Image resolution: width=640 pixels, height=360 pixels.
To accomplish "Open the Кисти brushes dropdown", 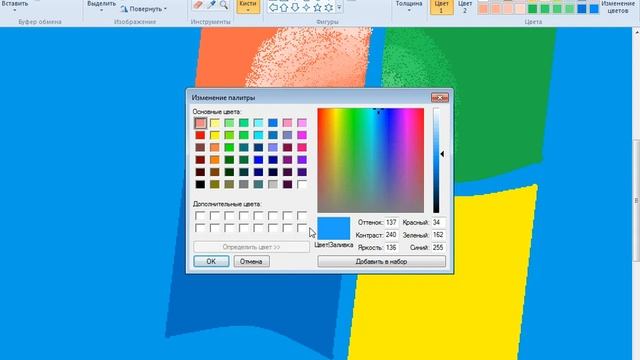I will coord(248,6).
